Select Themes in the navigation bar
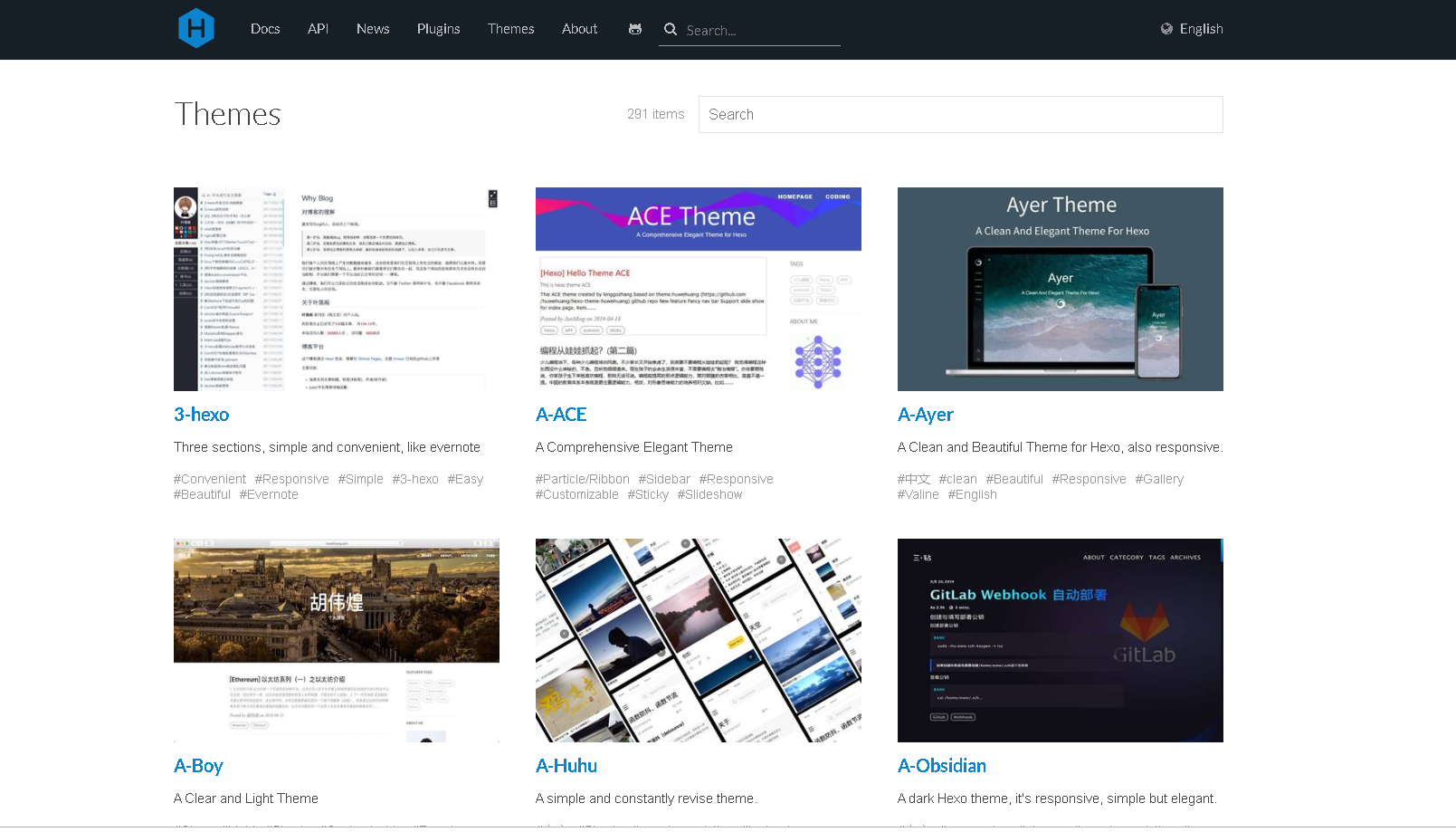The image size is (1456, 832). point(511,29)
